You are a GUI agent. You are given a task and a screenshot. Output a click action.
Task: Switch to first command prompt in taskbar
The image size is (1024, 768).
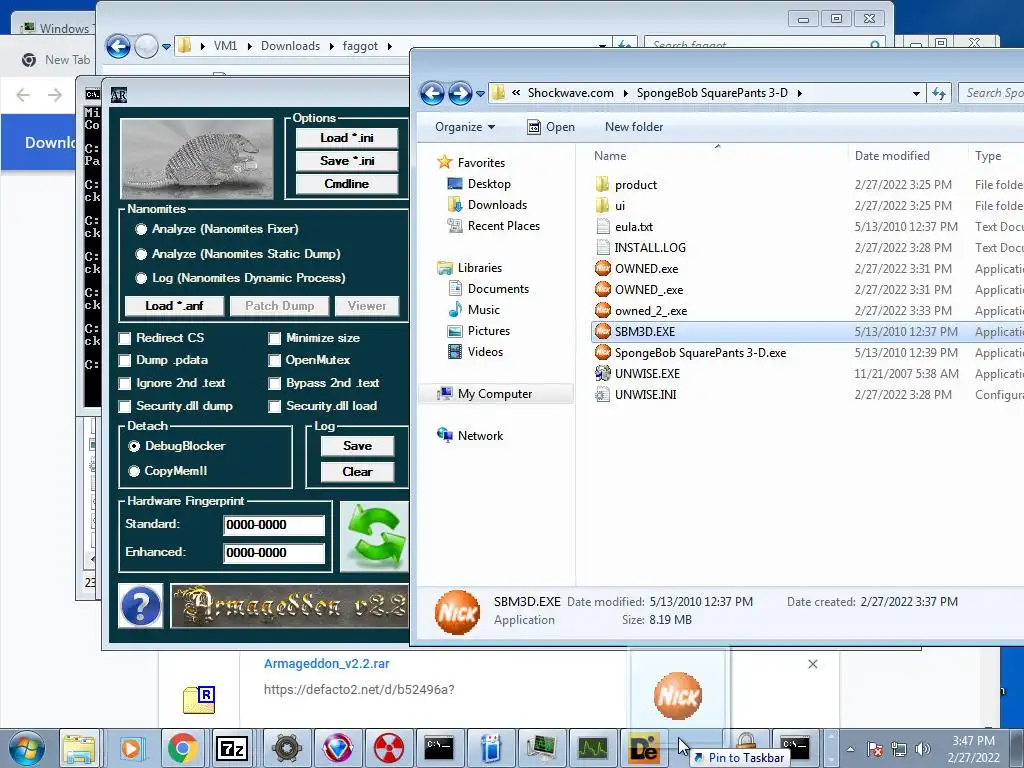tap(439, 748)
